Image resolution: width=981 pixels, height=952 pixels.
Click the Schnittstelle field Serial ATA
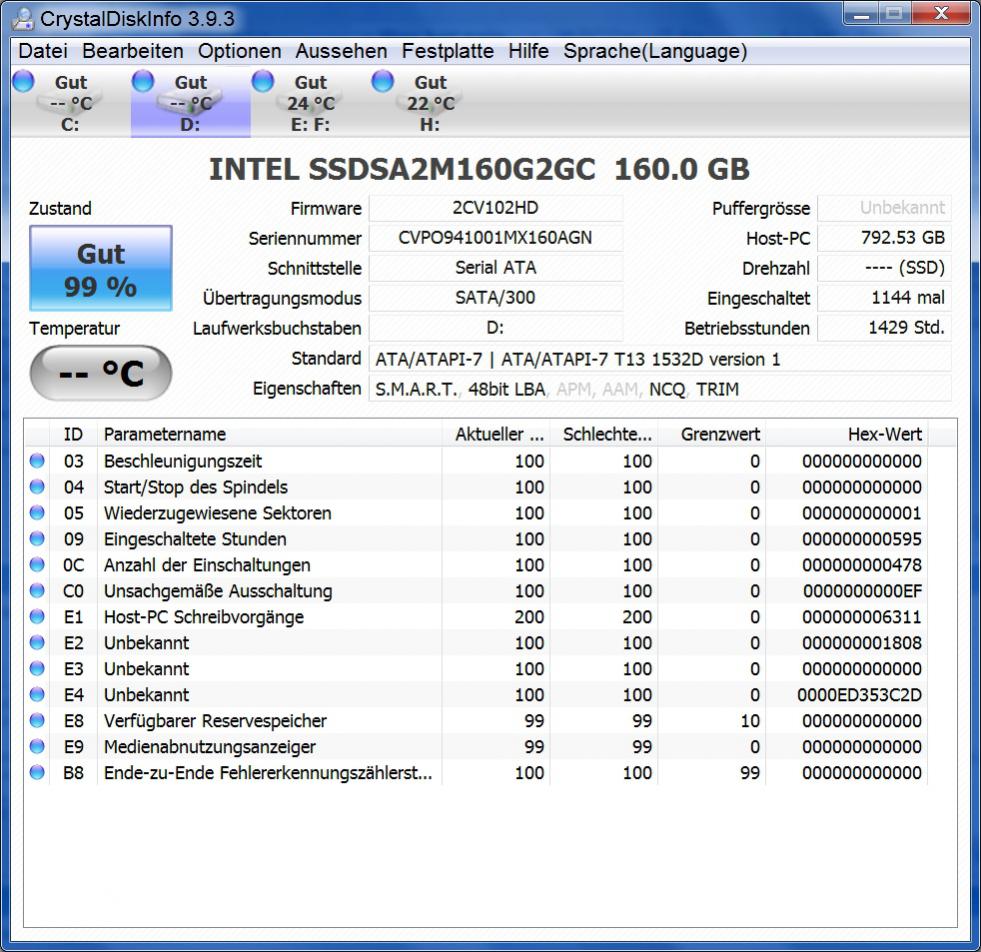pos(496,268)
